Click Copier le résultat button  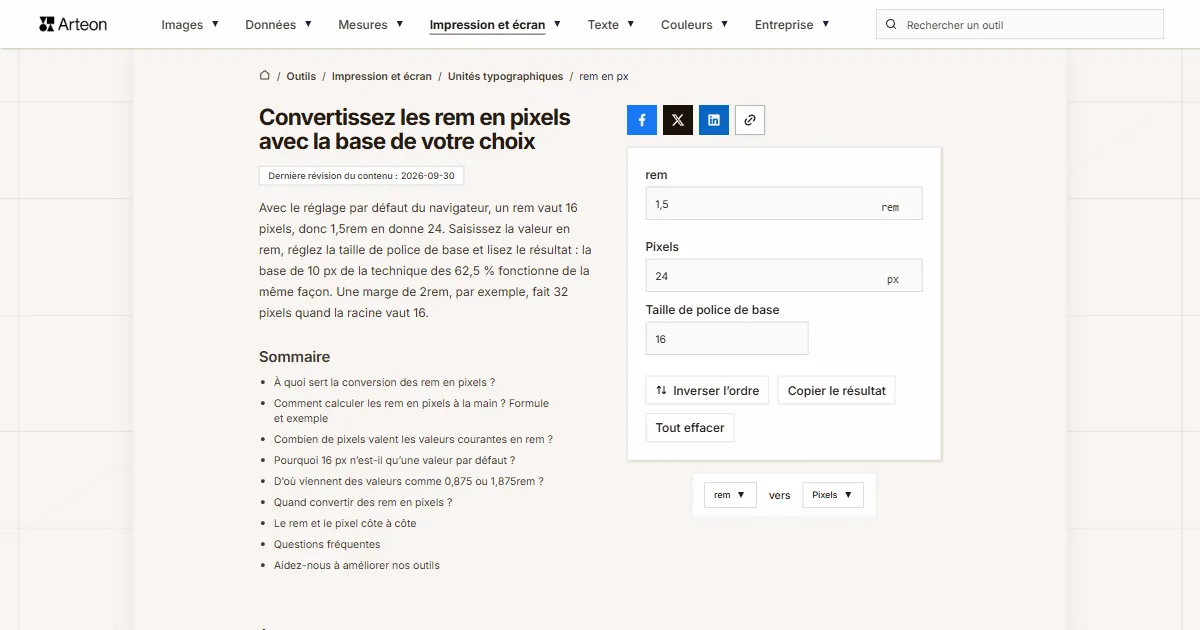837,391
